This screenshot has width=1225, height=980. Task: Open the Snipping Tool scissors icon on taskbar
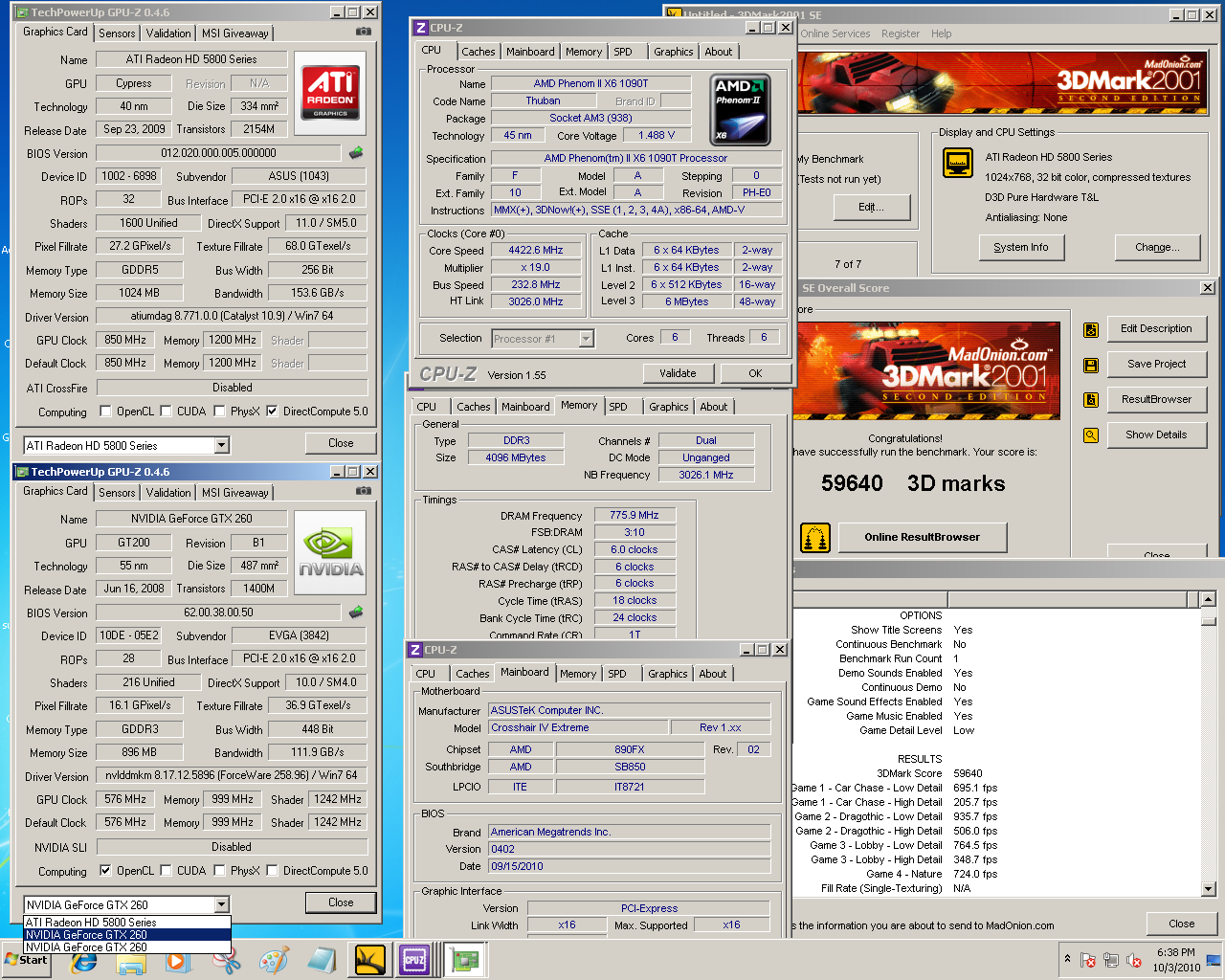[x=227, y=961]
